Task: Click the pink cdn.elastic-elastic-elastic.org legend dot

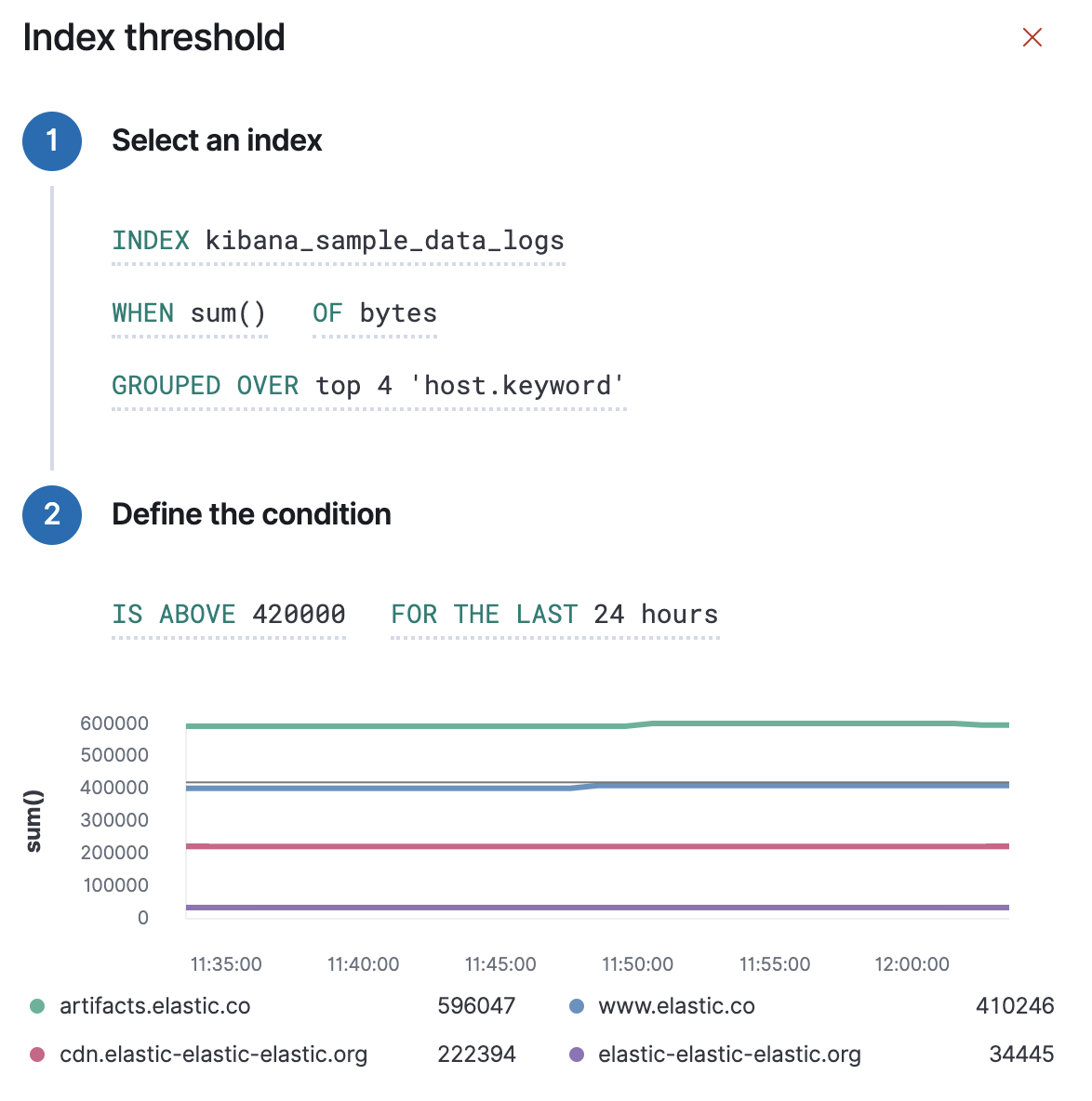Action: (x=37, y=1055)
